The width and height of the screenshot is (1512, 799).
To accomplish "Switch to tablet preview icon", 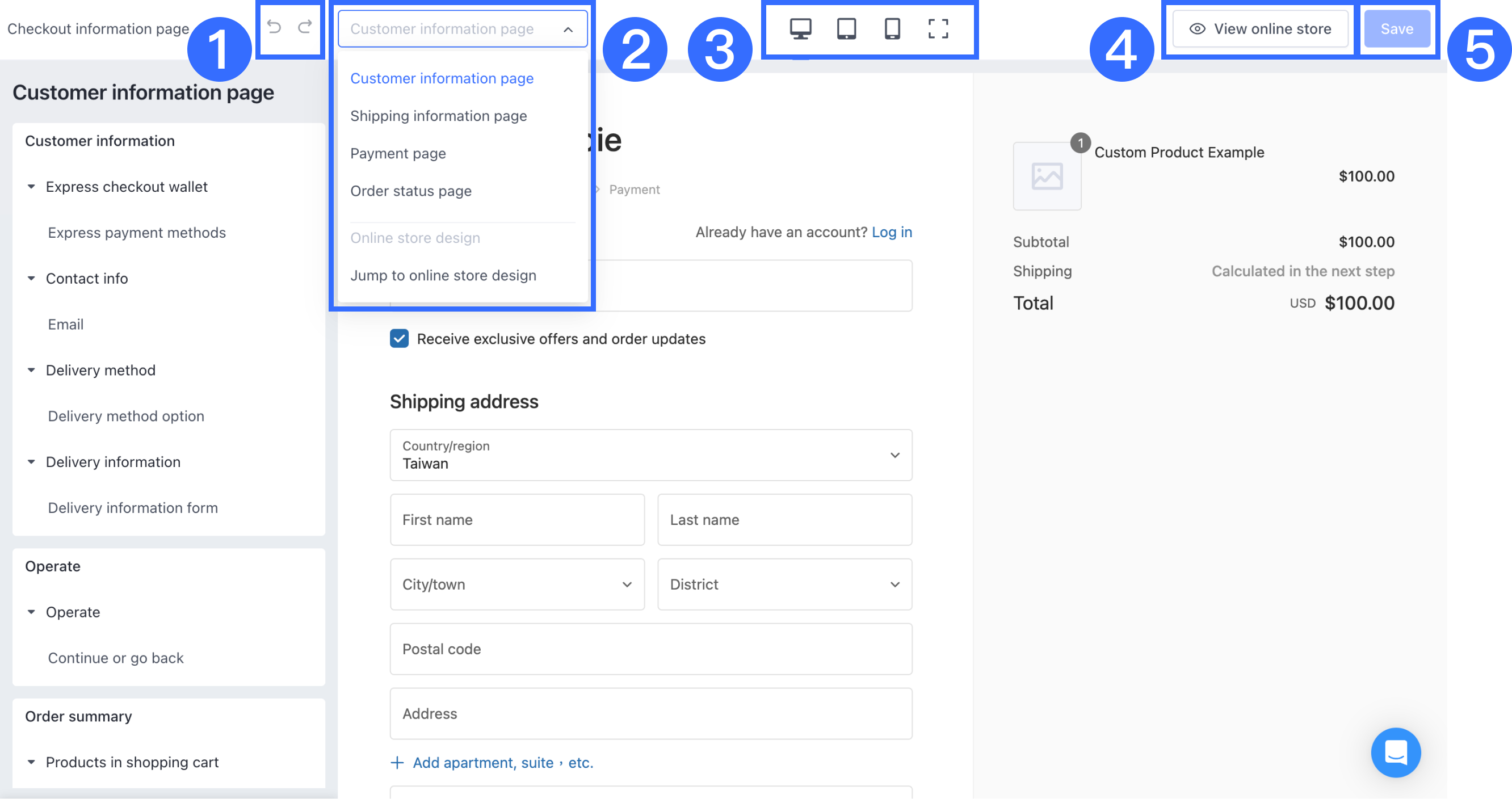I will [x=846, y=28].
